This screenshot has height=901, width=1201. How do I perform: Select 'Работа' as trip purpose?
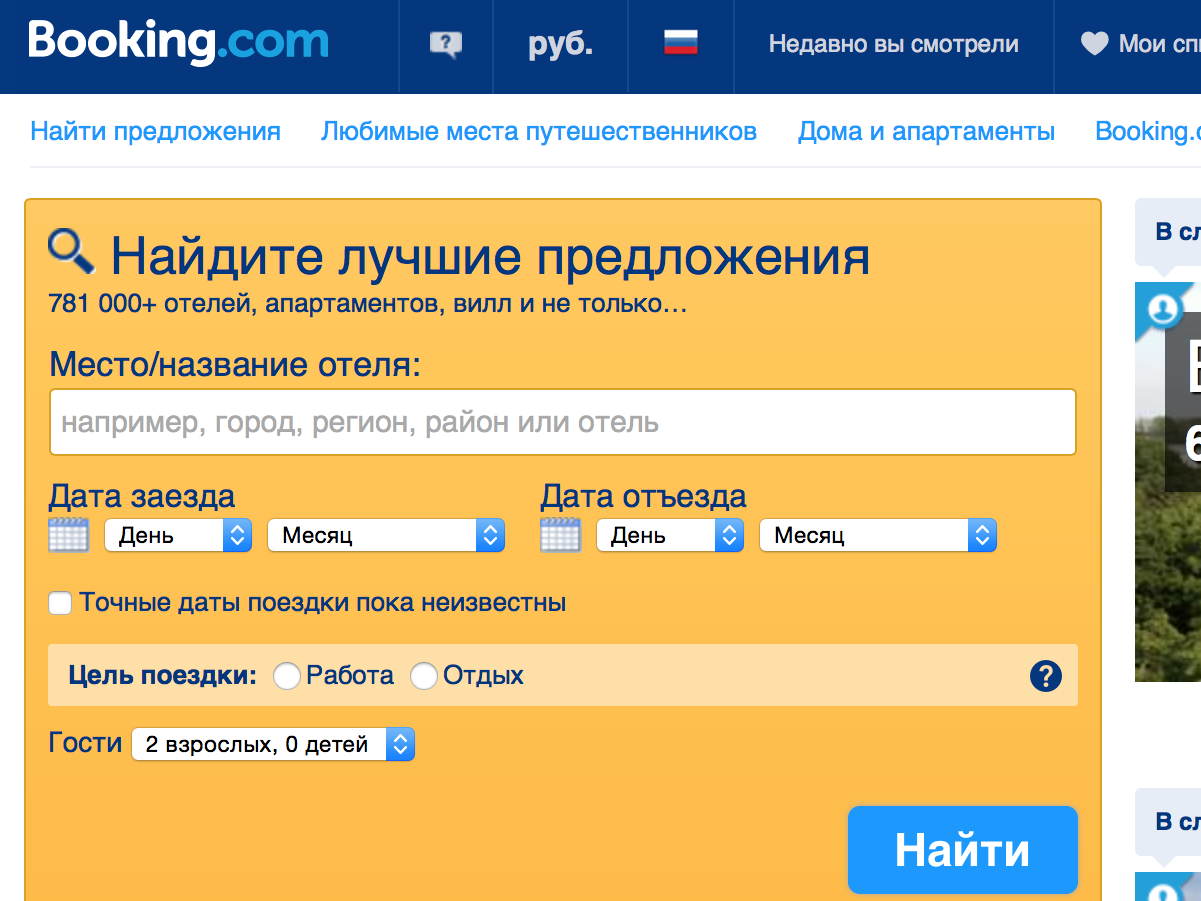point(287,676)
